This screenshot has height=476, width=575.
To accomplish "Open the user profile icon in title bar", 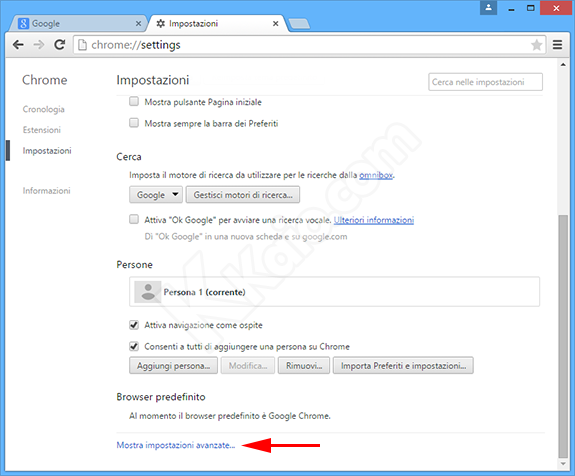I will tap(488, 7).
